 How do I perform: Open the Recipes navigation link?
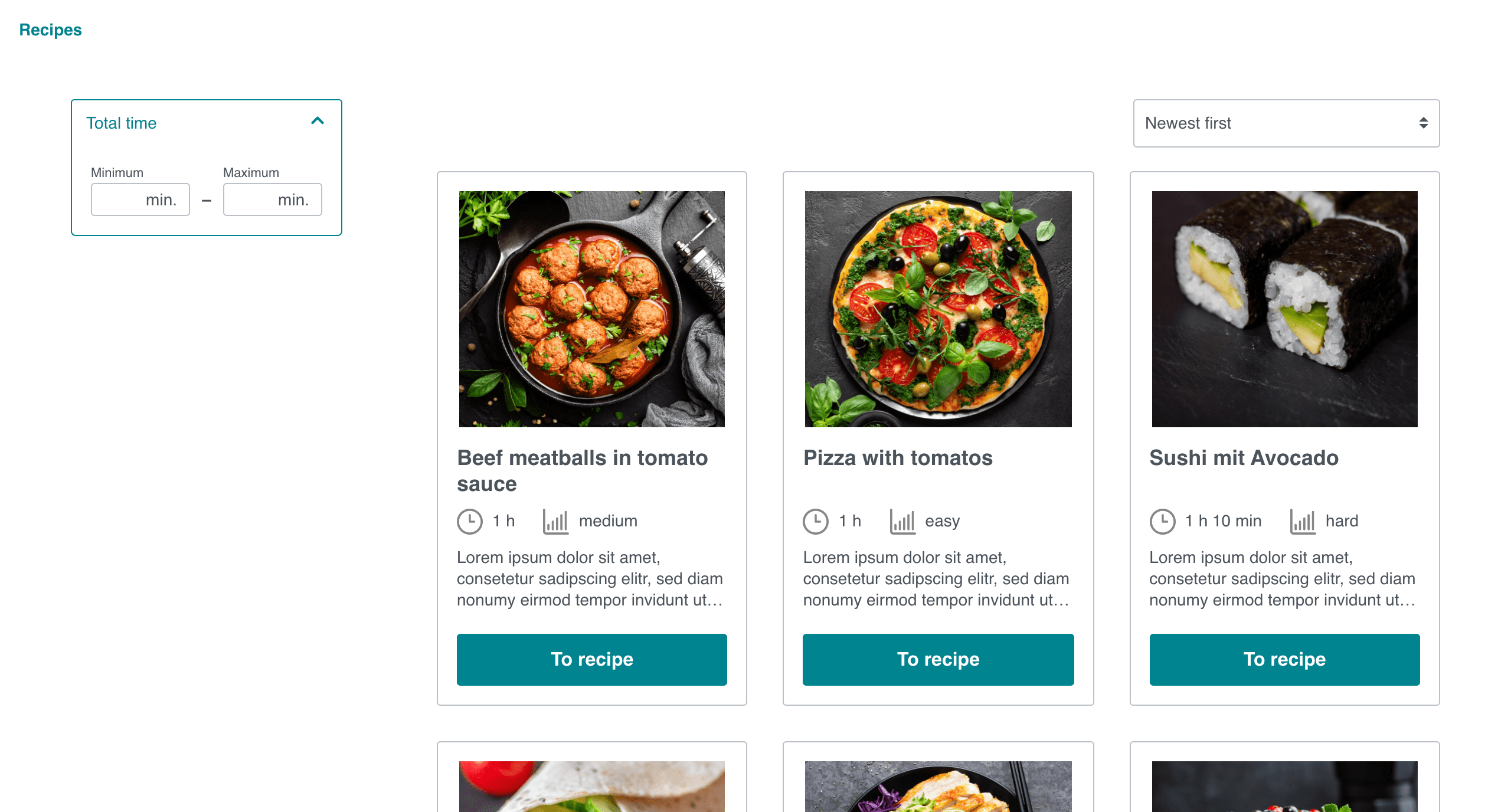pos(51,30)
